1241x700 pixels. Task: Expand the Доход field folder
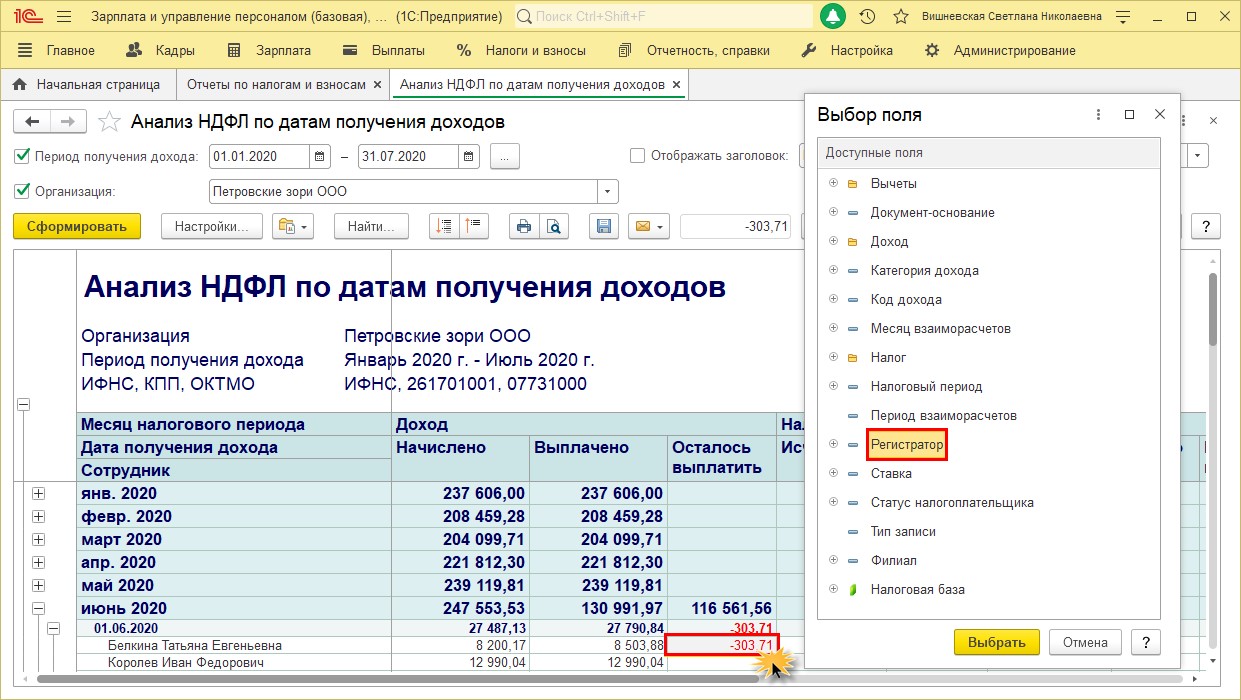click(833, 242)
